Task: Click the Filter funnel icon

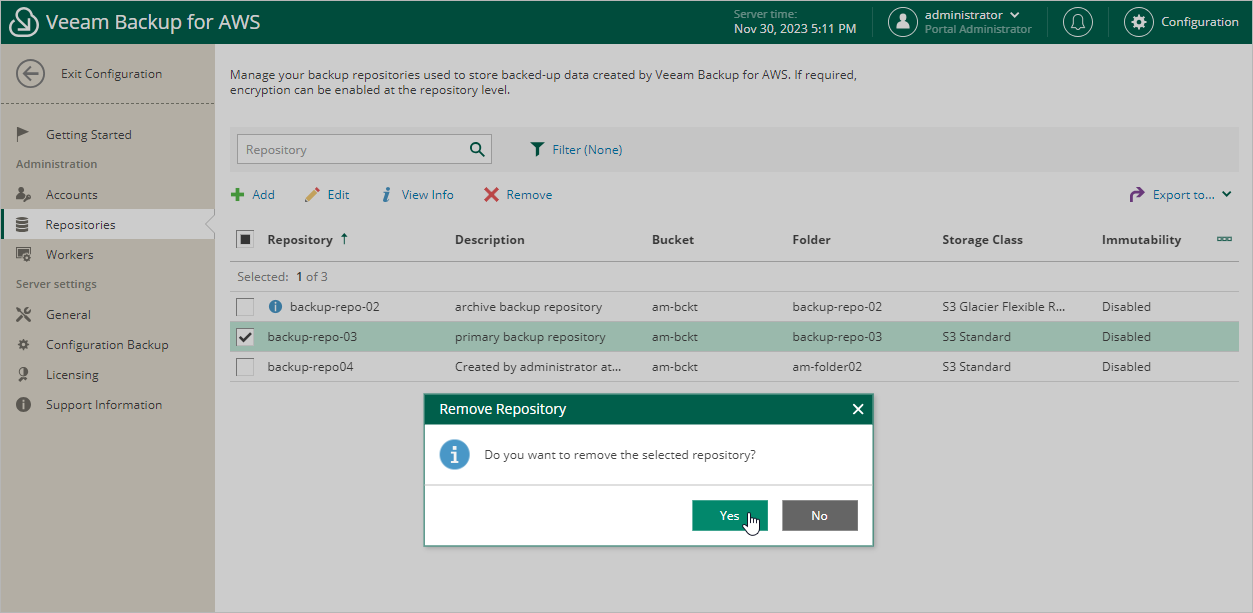Action: [x=537, y=150]
